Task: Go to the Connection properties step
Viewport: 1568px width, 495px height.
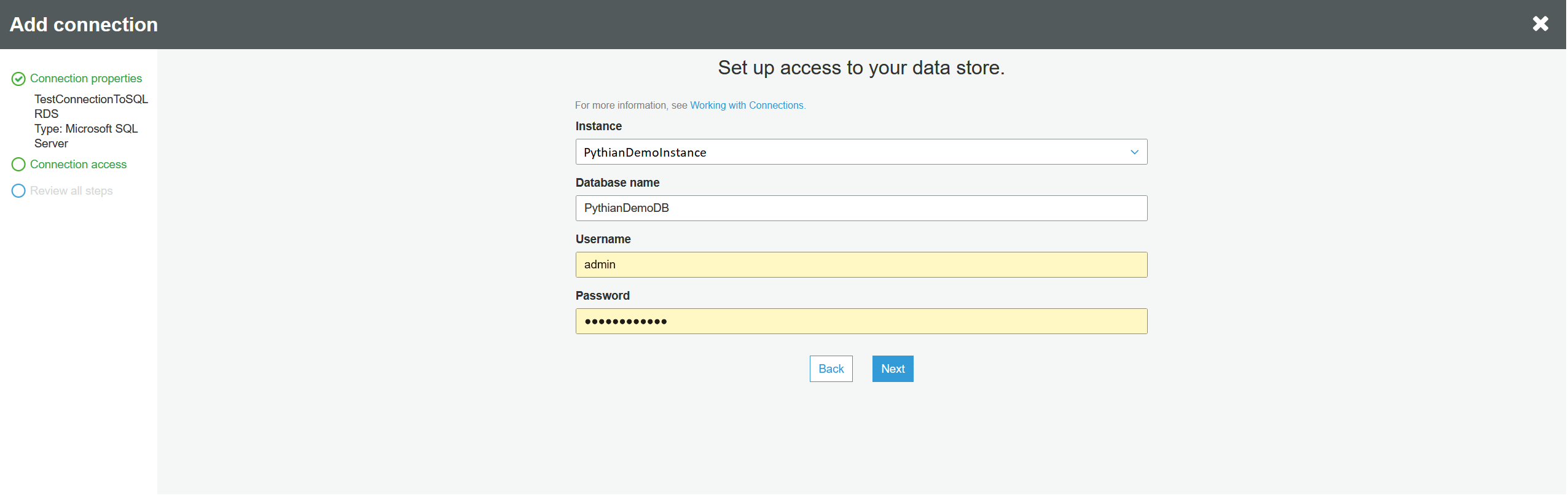Action: click(x=85, y=79)
